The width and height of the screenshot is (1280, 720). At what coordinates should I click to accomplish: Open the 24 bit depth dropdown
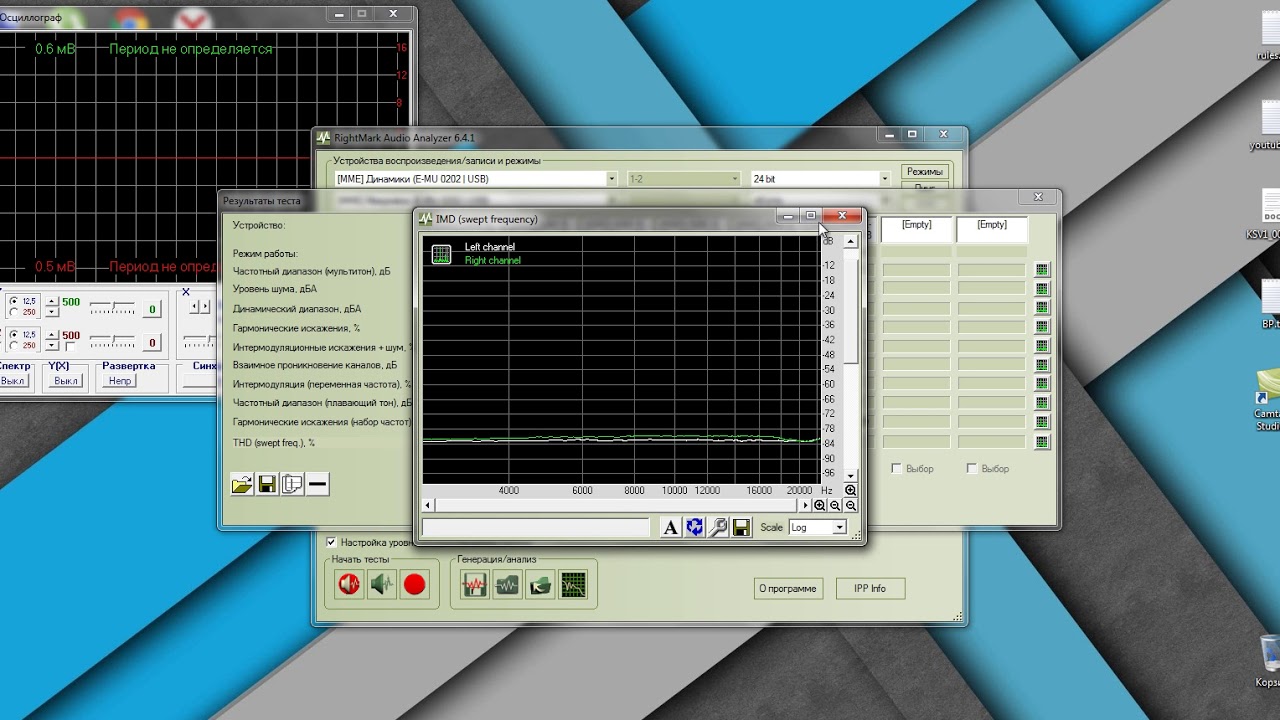point(884,179)
